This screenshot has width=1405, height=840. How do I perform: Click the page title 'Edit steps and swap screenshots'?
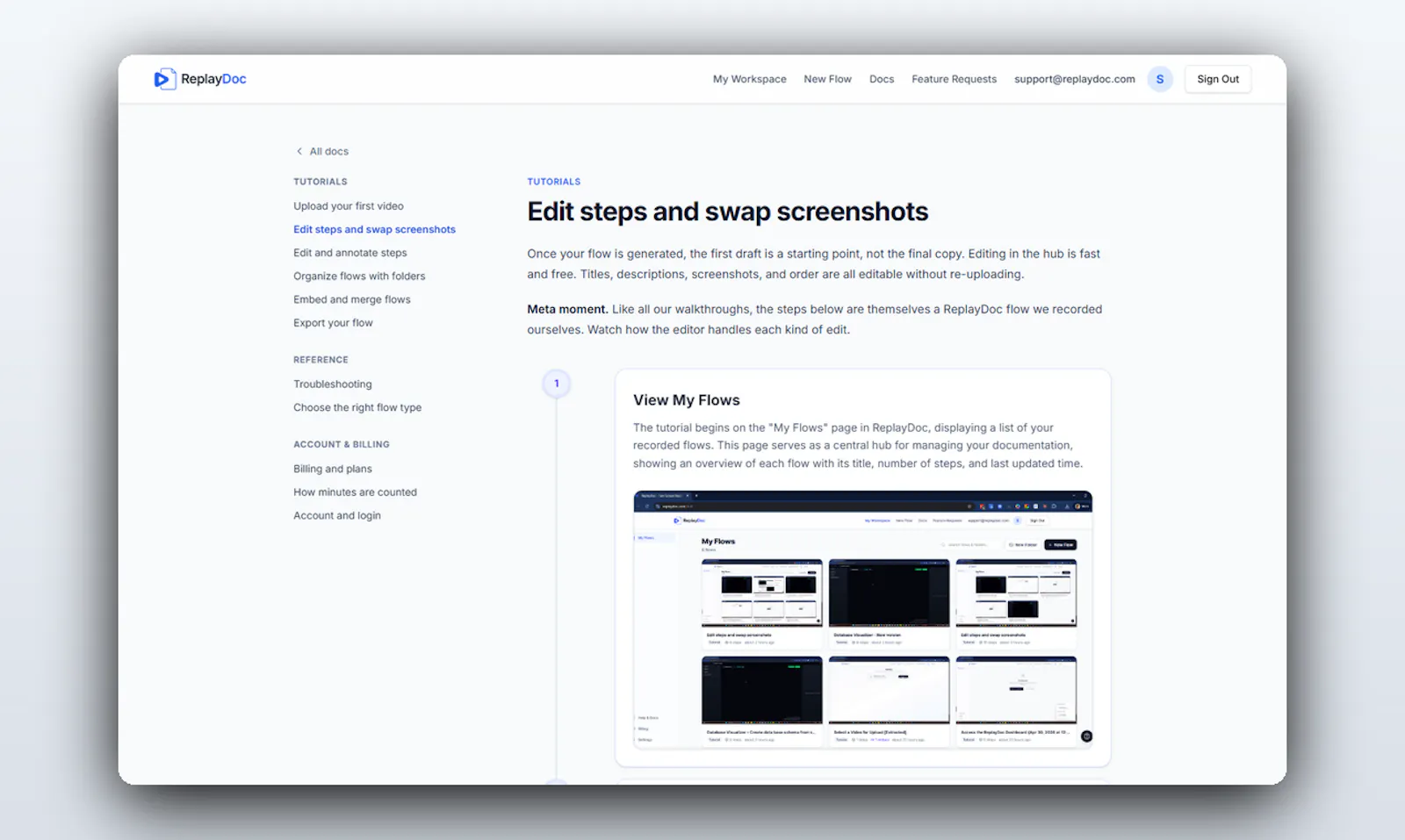point(727,212)
